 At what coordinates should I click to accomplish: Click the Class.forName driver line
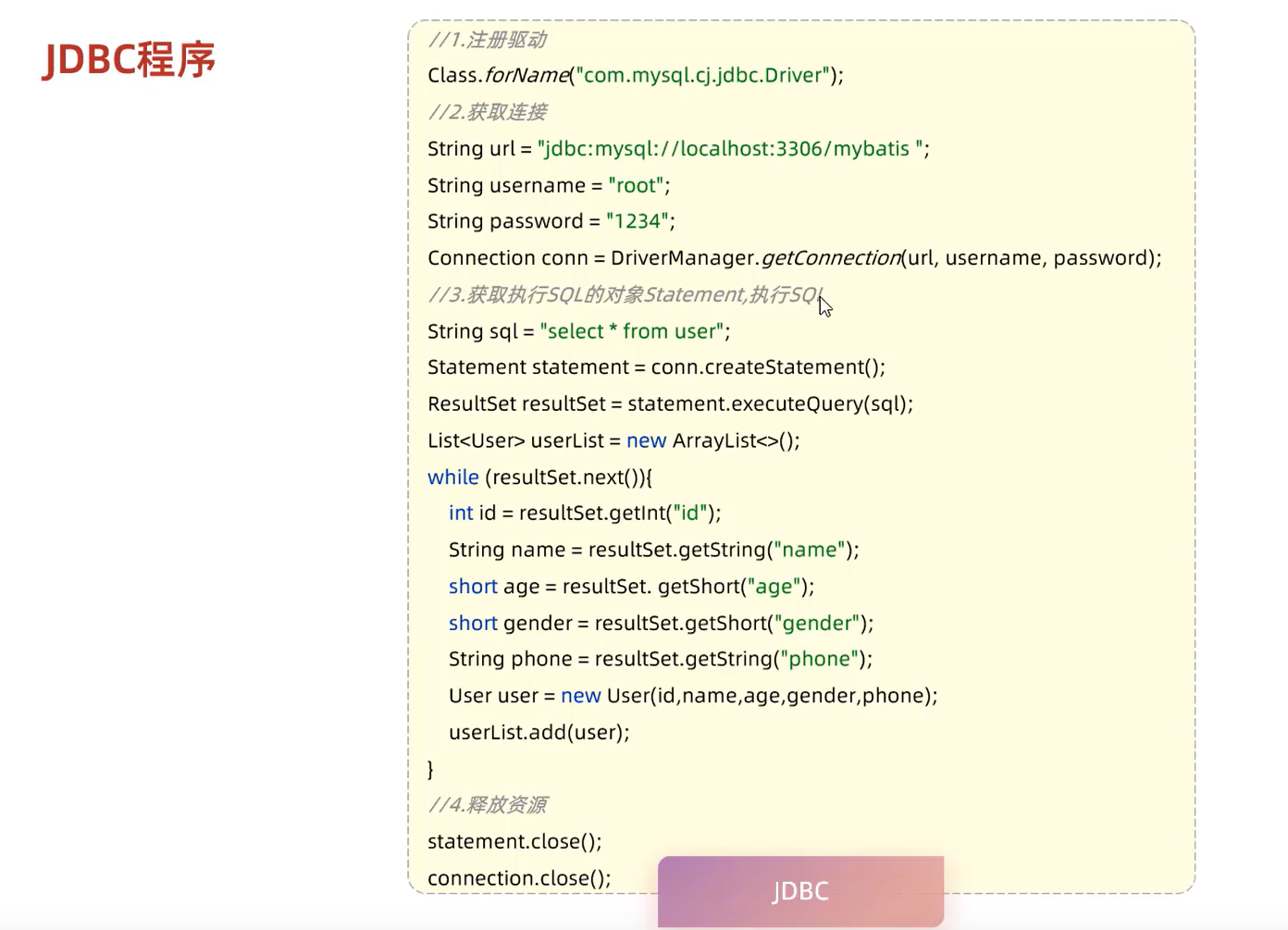(x=636, y=75)
